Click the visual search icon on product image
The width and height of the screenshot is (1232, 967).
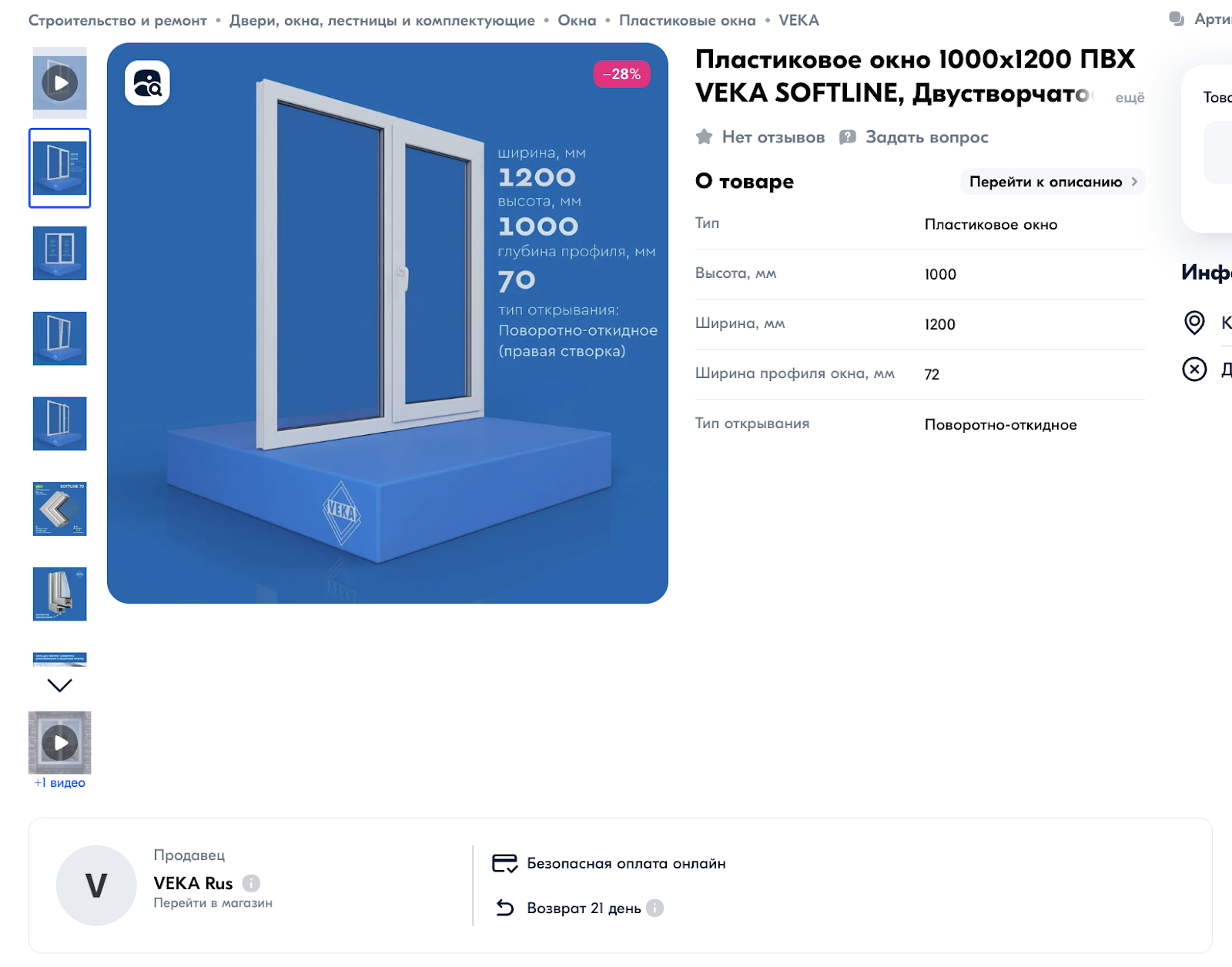click(x=147, y=82)
